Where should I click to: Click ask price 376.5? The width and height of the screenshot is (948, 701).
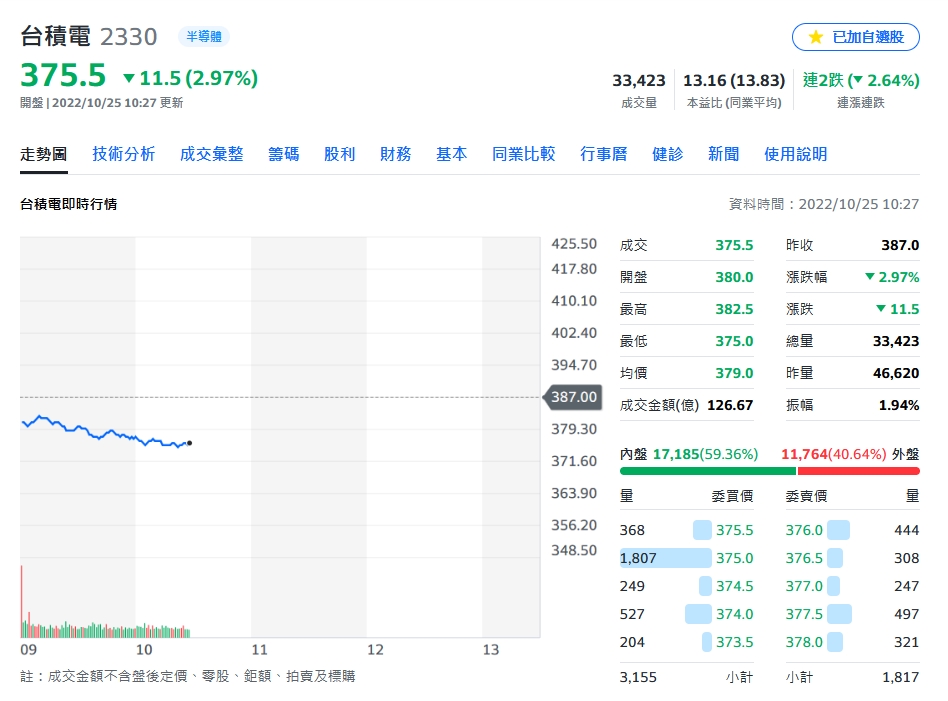point(804,558)
